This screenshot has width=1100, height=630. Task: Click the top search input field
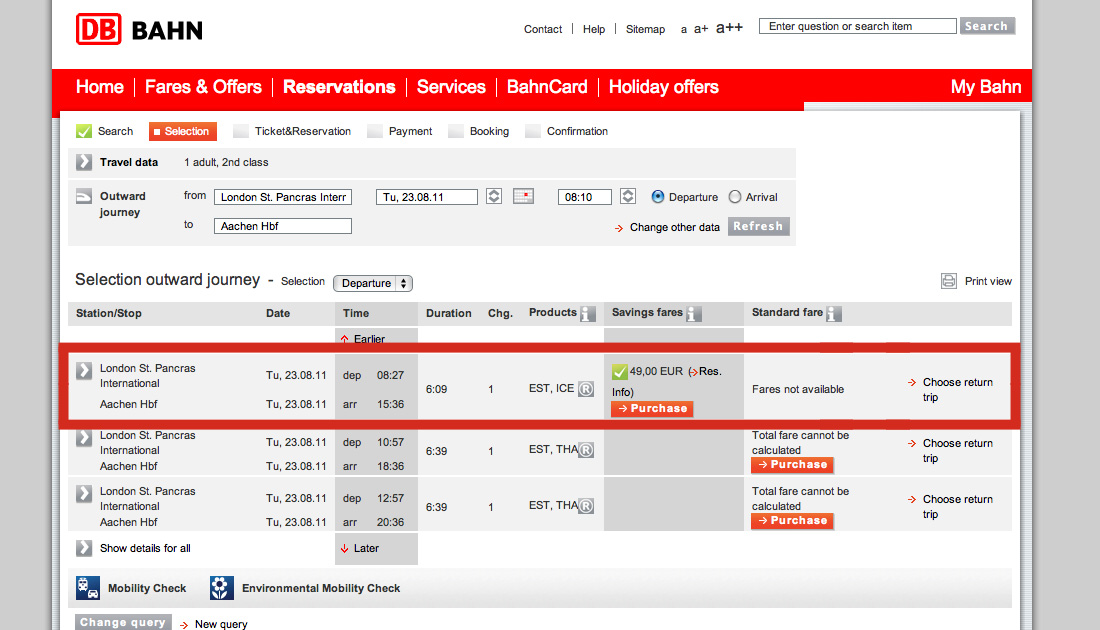(x=857, y=26)
